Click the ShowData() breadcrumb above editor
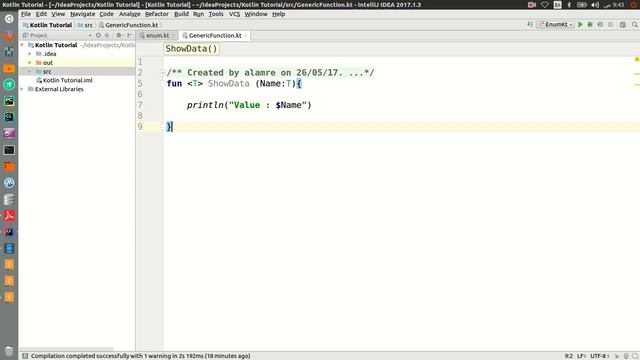 tap(191, 49)
